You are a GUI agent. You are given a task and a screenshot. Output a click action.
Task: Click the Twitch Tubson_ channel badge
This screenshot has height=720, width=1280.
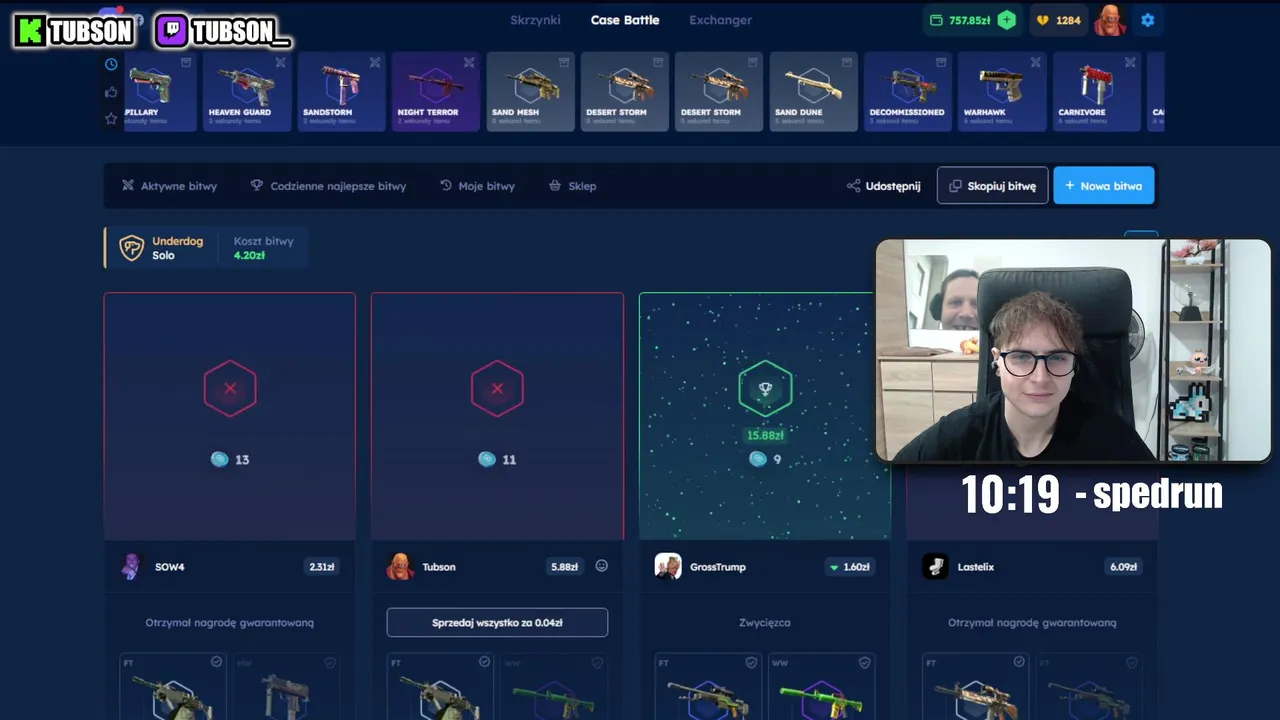(x=223, y=31)
